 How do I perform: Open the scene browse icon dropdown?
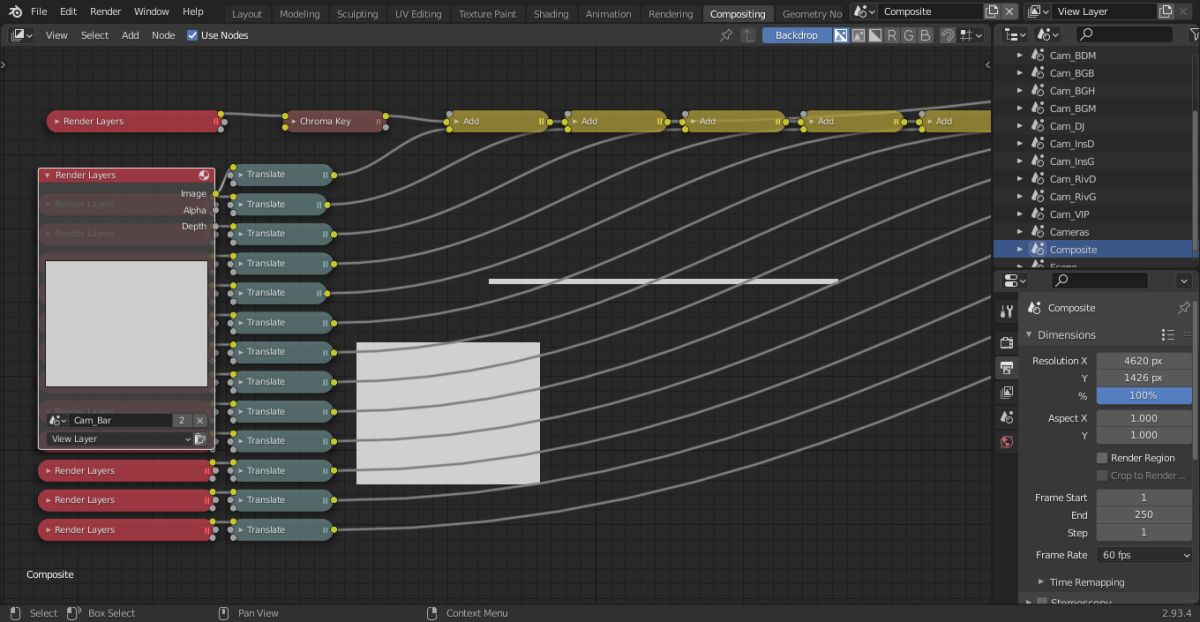865,12
